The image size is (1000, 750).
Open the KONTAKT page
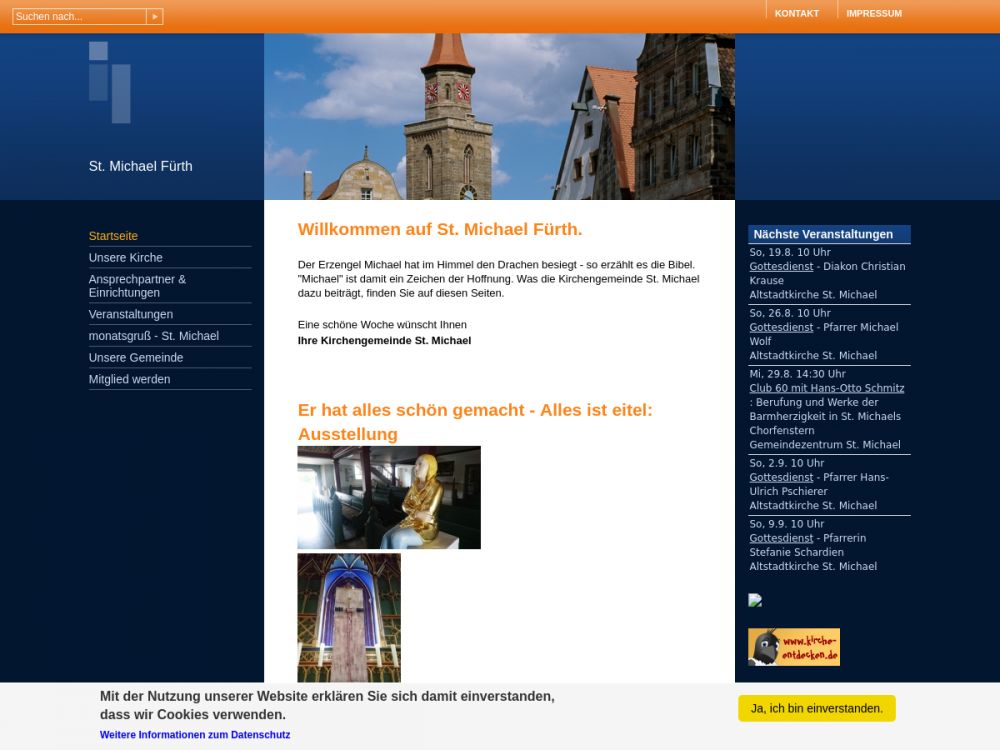796,14
